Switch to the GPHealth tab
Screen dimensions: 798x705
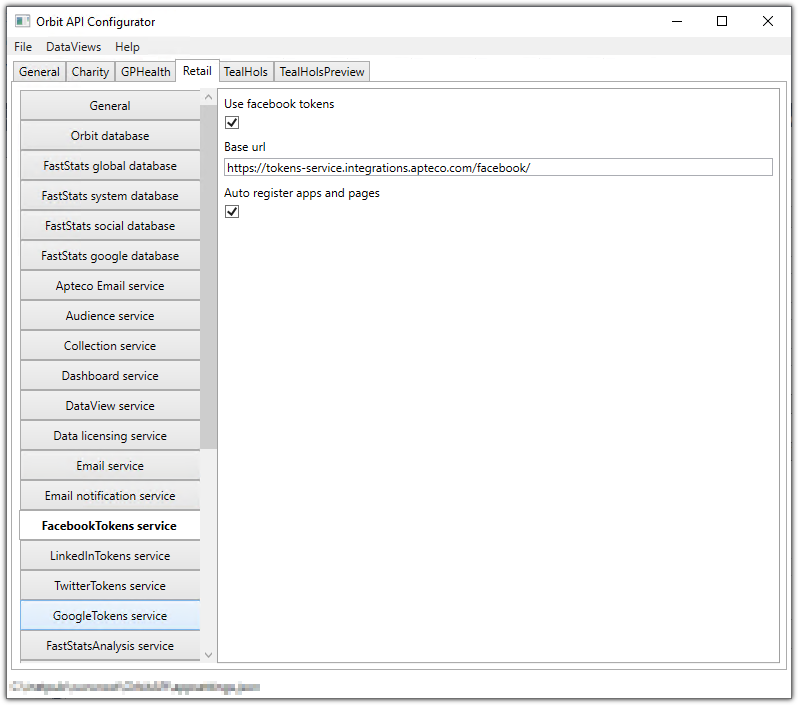[x=146, y=72]
